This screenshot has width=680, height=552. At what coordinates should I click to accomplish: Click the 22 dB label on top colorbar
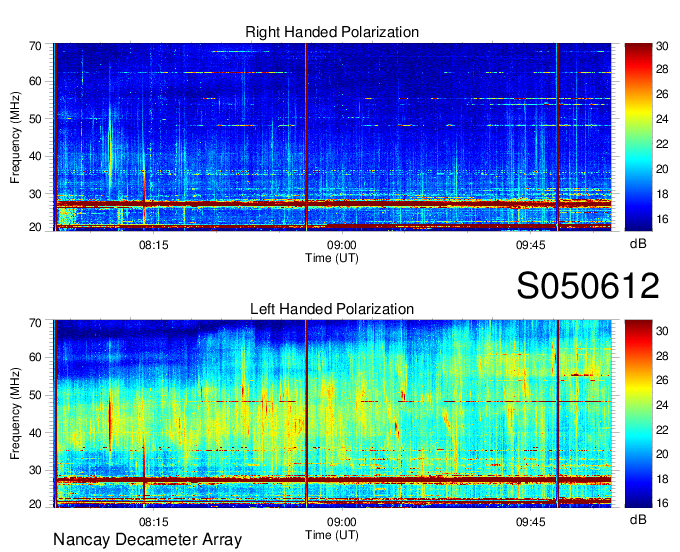tap(662, 144)
